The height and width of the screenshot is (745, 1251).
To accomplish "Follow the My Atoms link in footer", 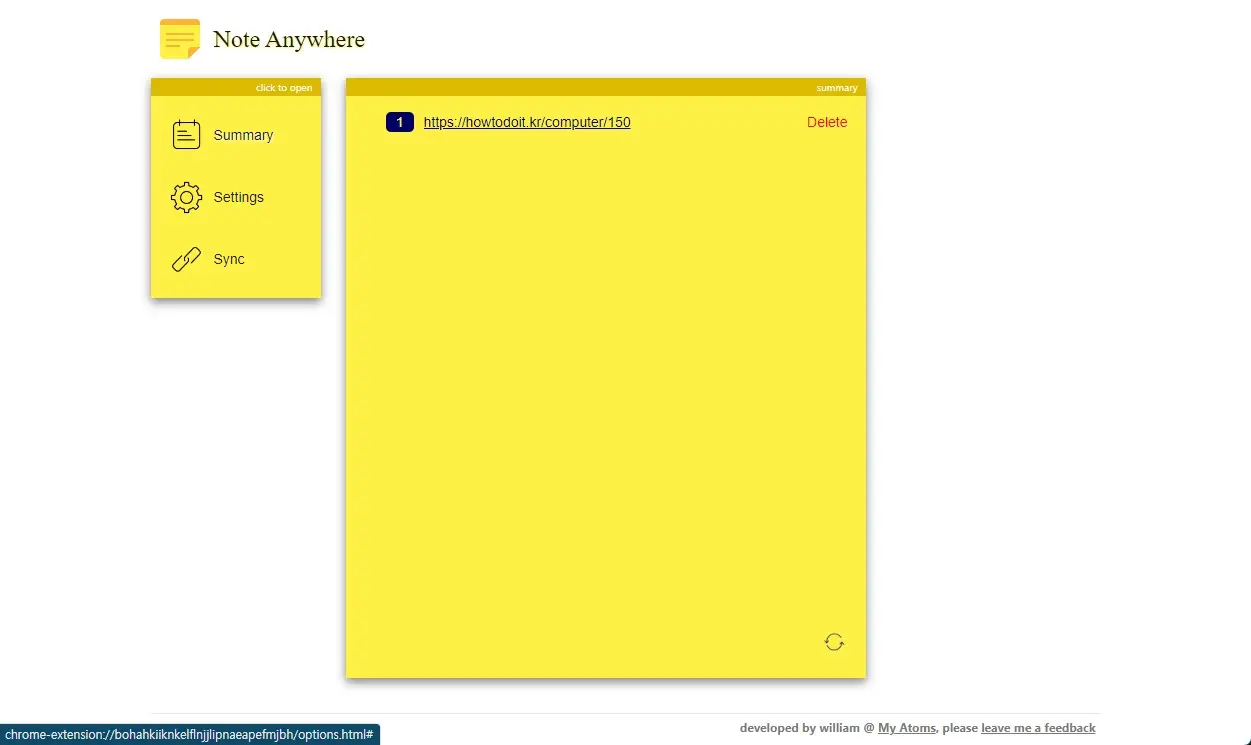I will coord(906,728).
